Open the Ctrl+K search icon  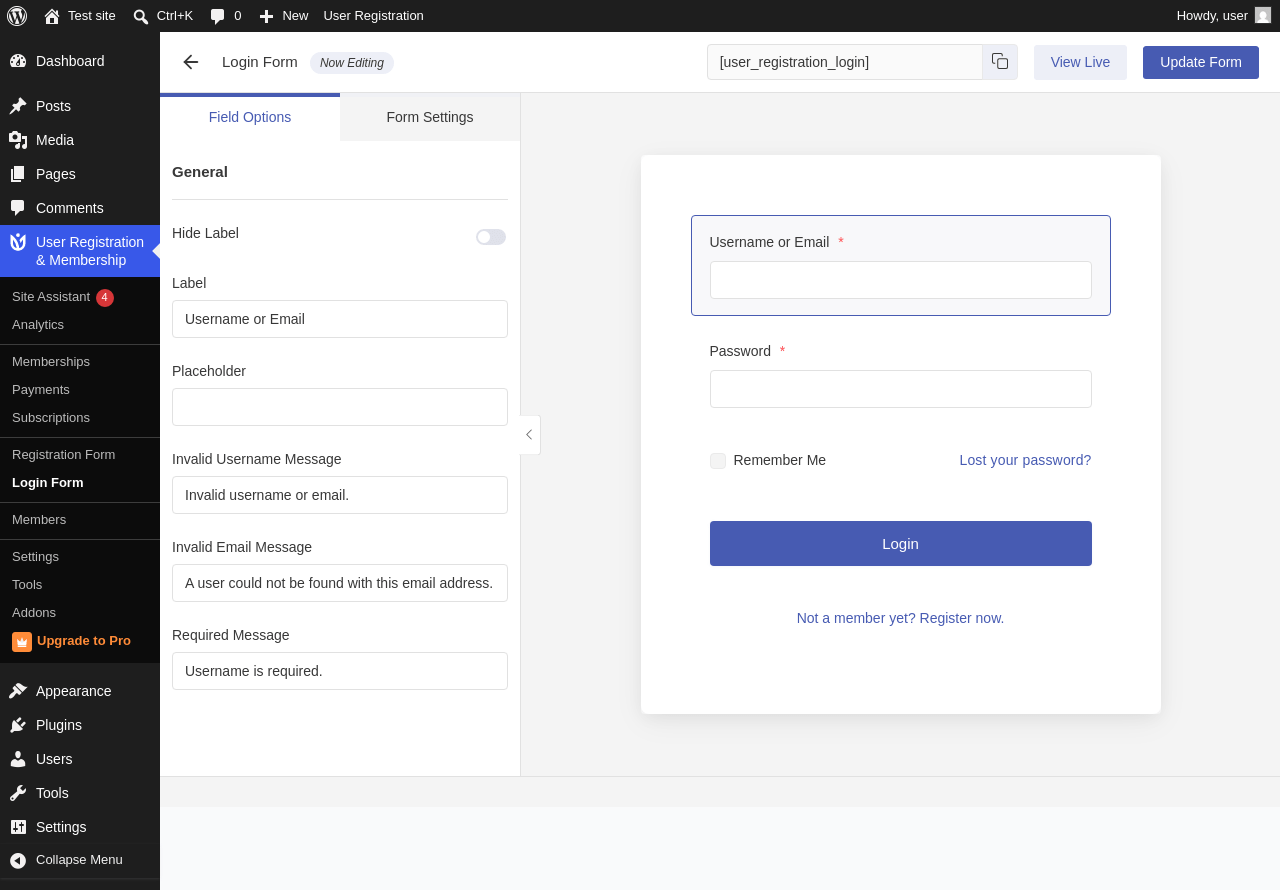point(141,16)
